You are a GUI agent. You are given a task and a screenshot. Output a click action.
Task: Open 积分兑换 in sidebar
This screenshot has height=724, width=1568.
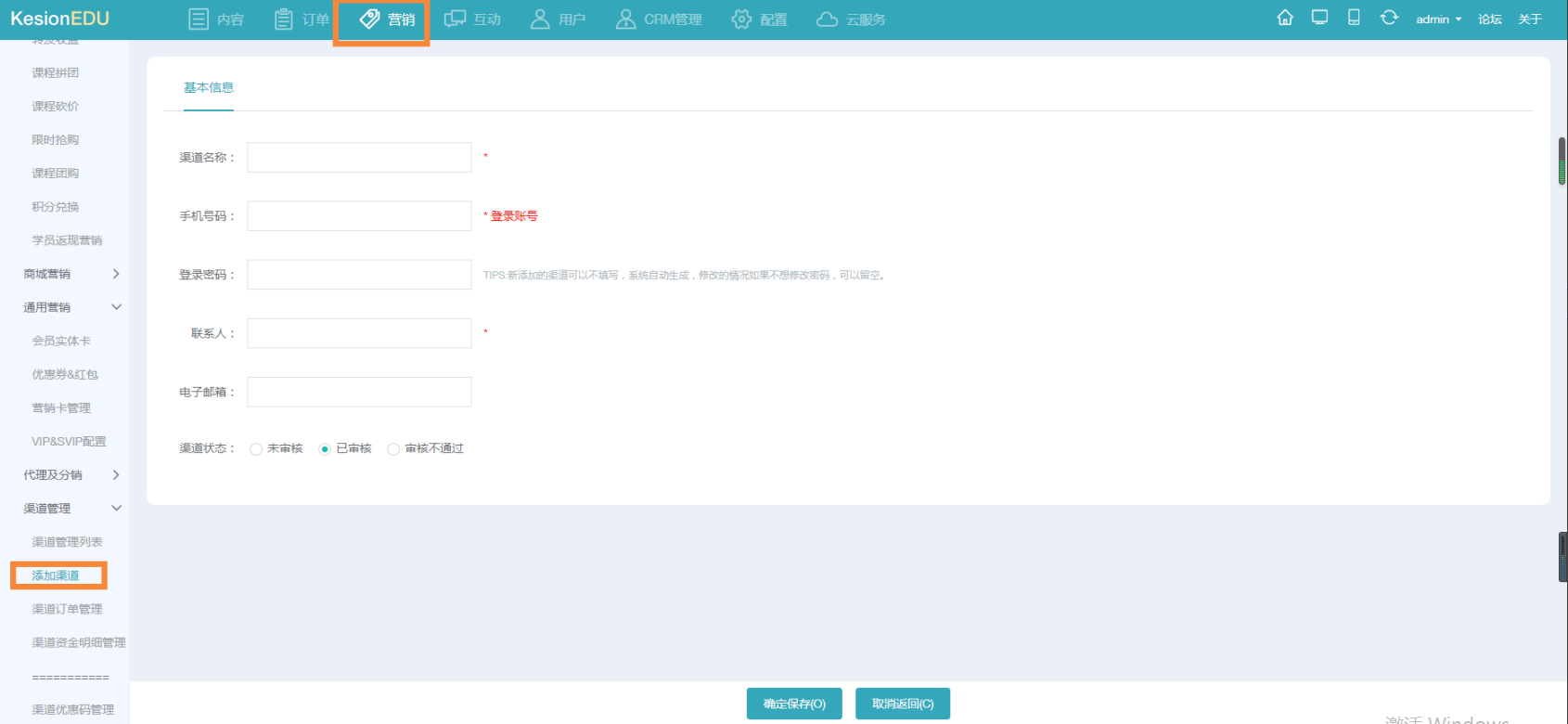[x=56, y=207]
